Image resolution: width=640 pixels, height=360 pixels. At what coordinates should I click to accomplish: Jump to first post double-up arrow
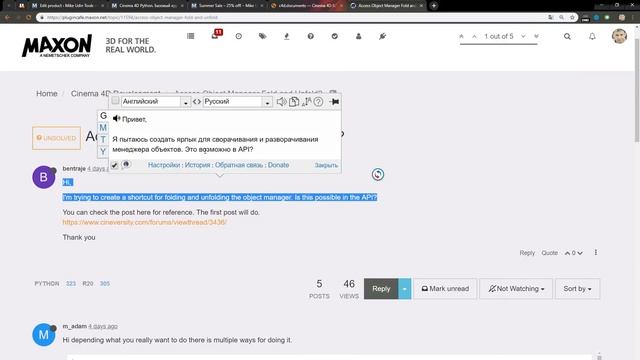462,36
